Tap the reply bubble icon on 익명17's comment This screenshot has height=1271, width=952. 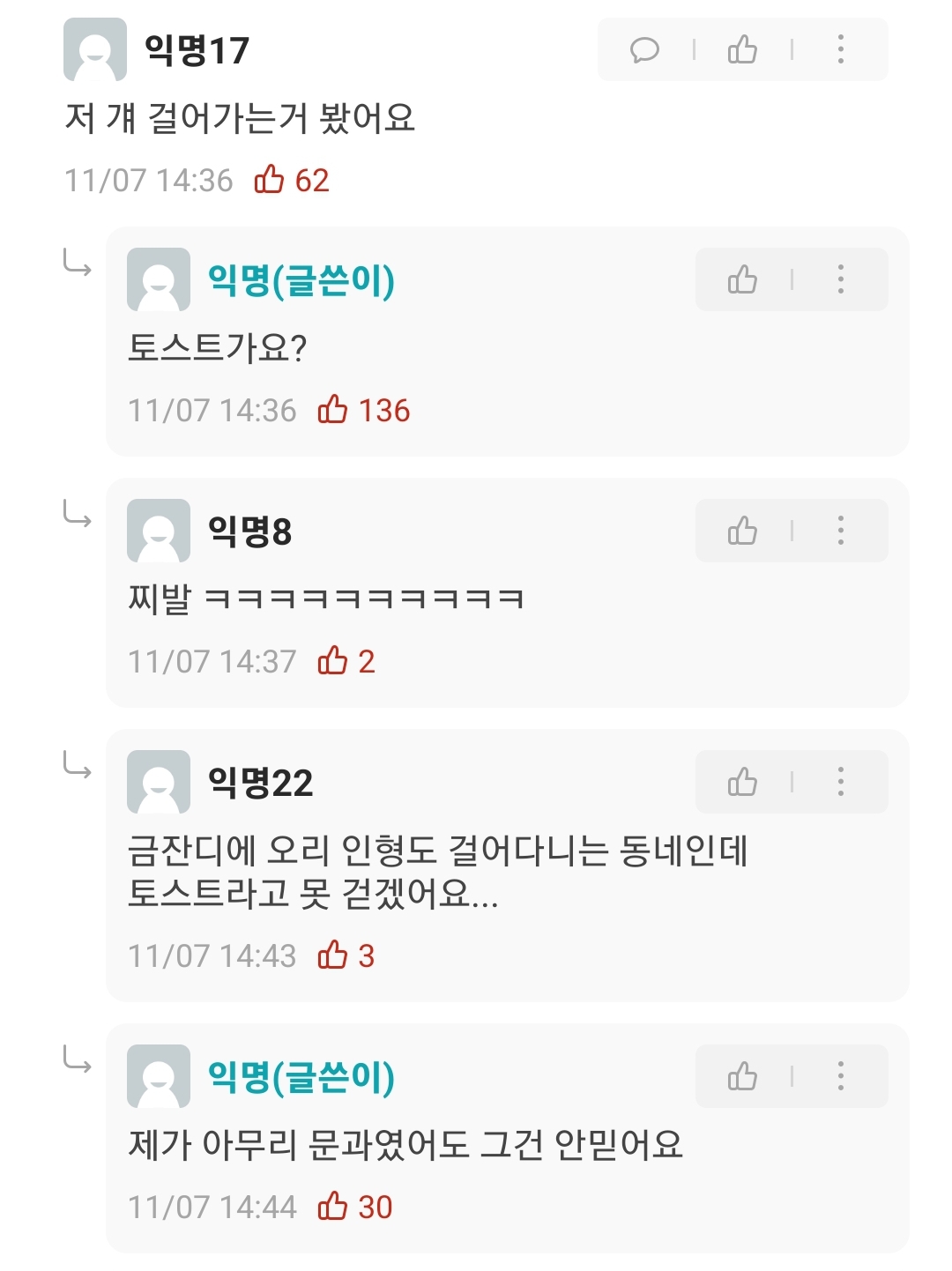point(644,49)
